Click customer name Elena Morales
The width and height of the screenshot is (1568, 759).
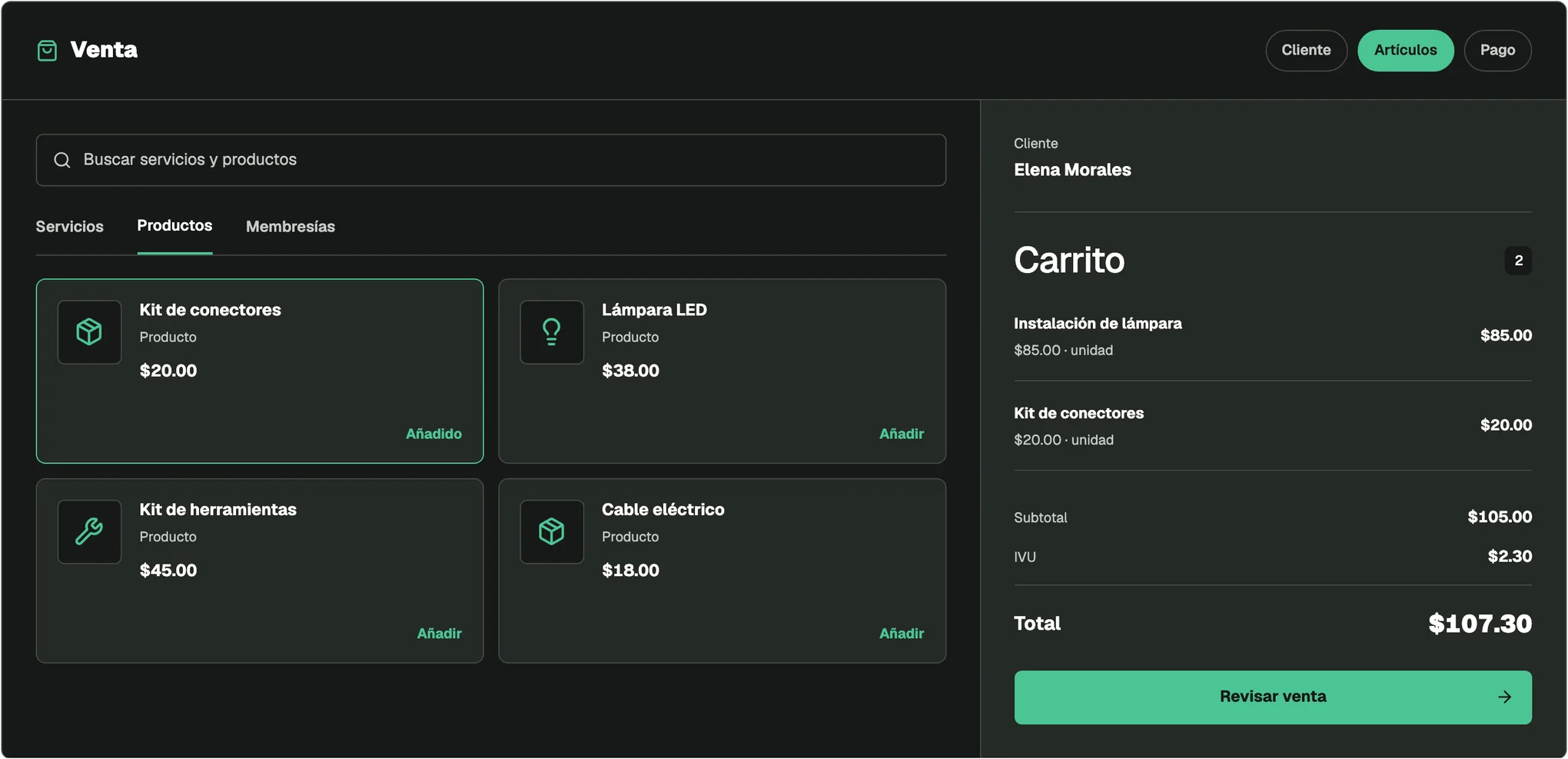1072,170
